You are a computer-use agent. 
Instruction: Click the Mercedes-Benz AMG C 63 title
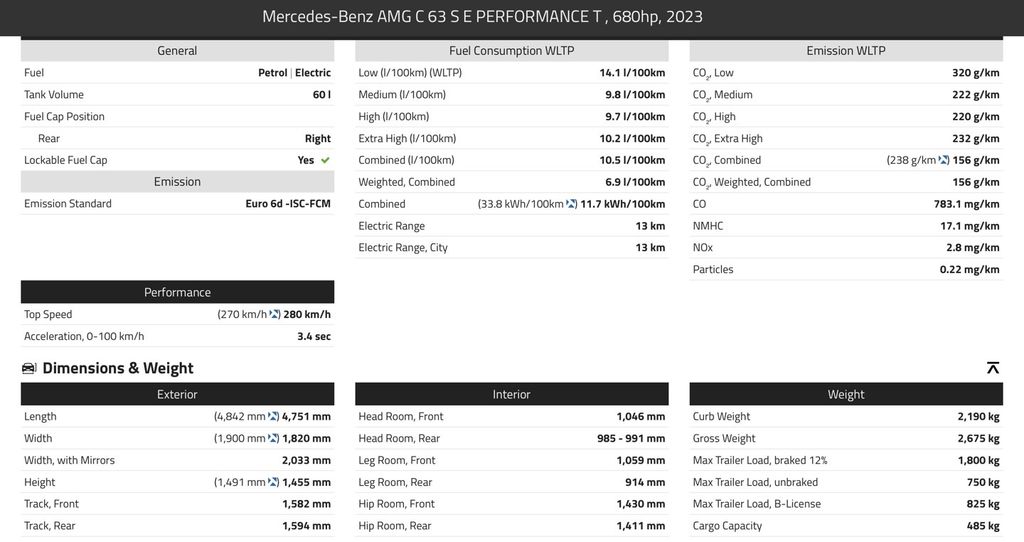point(482,16)
